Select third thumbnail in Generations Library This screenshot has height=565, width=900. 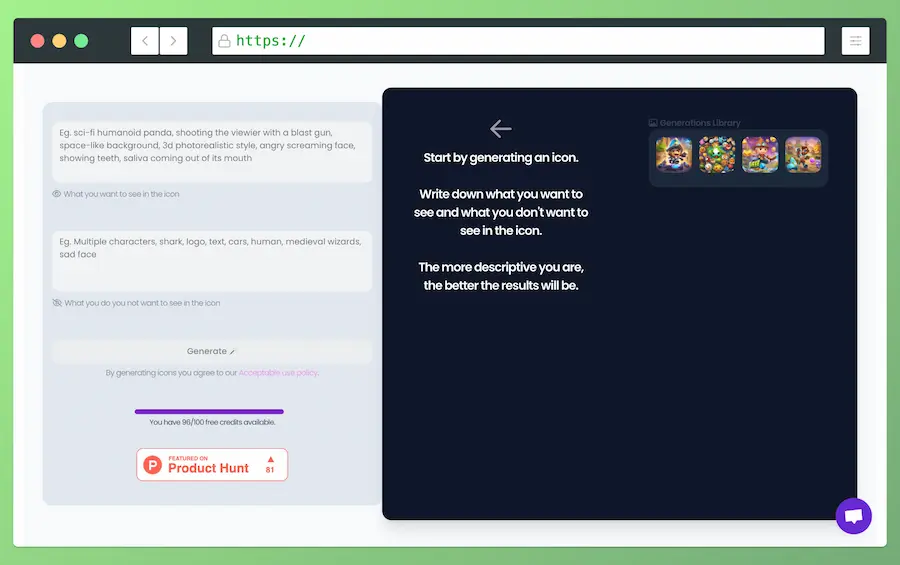pos(760,155)
